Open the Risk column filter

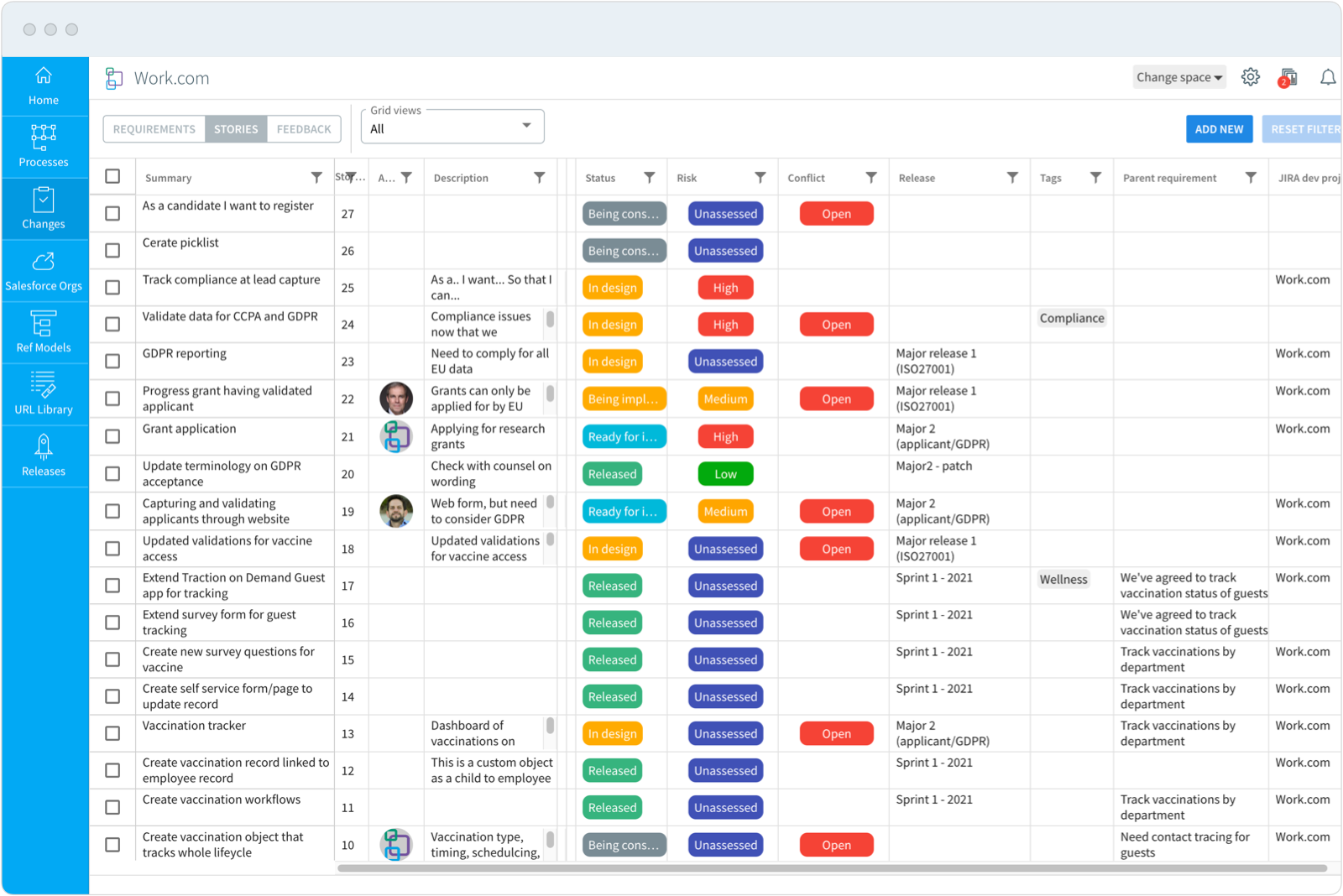(760, 178)
